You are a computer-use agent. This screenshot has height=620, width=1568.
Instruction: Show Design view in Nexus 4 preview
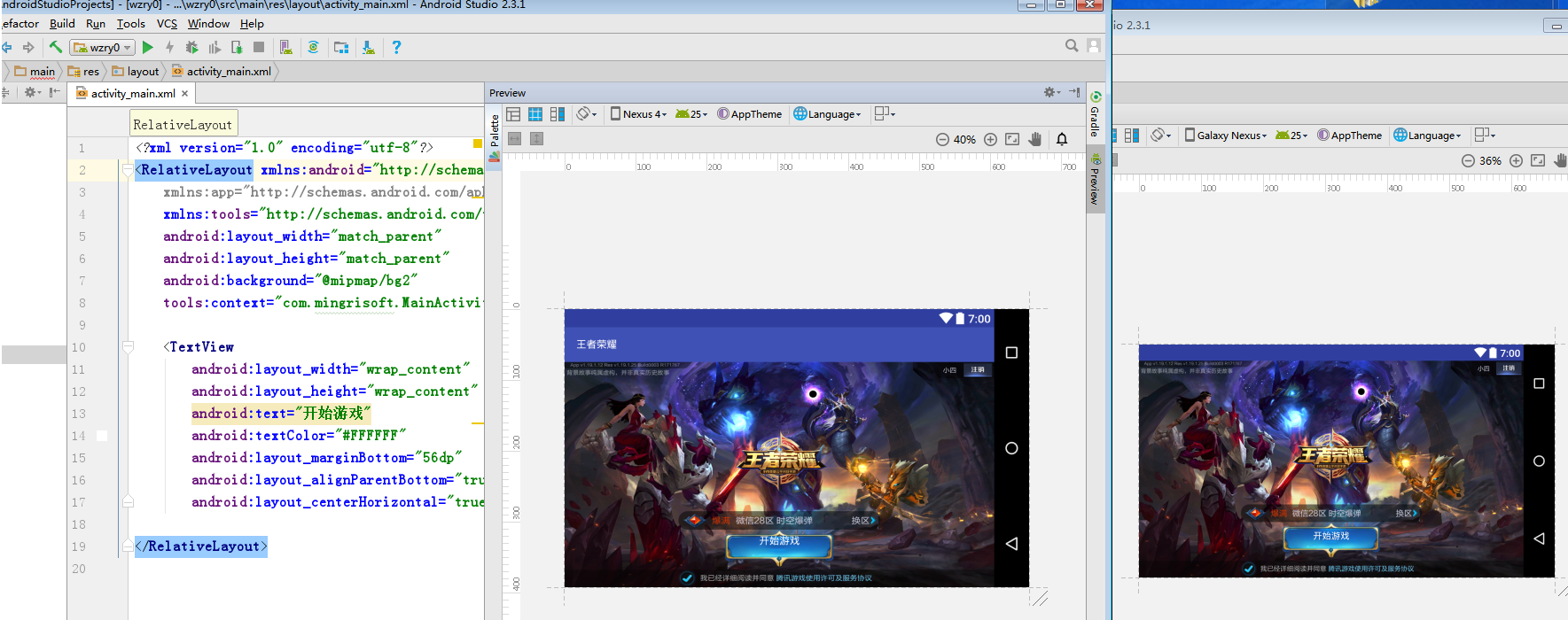click(513, 114)
